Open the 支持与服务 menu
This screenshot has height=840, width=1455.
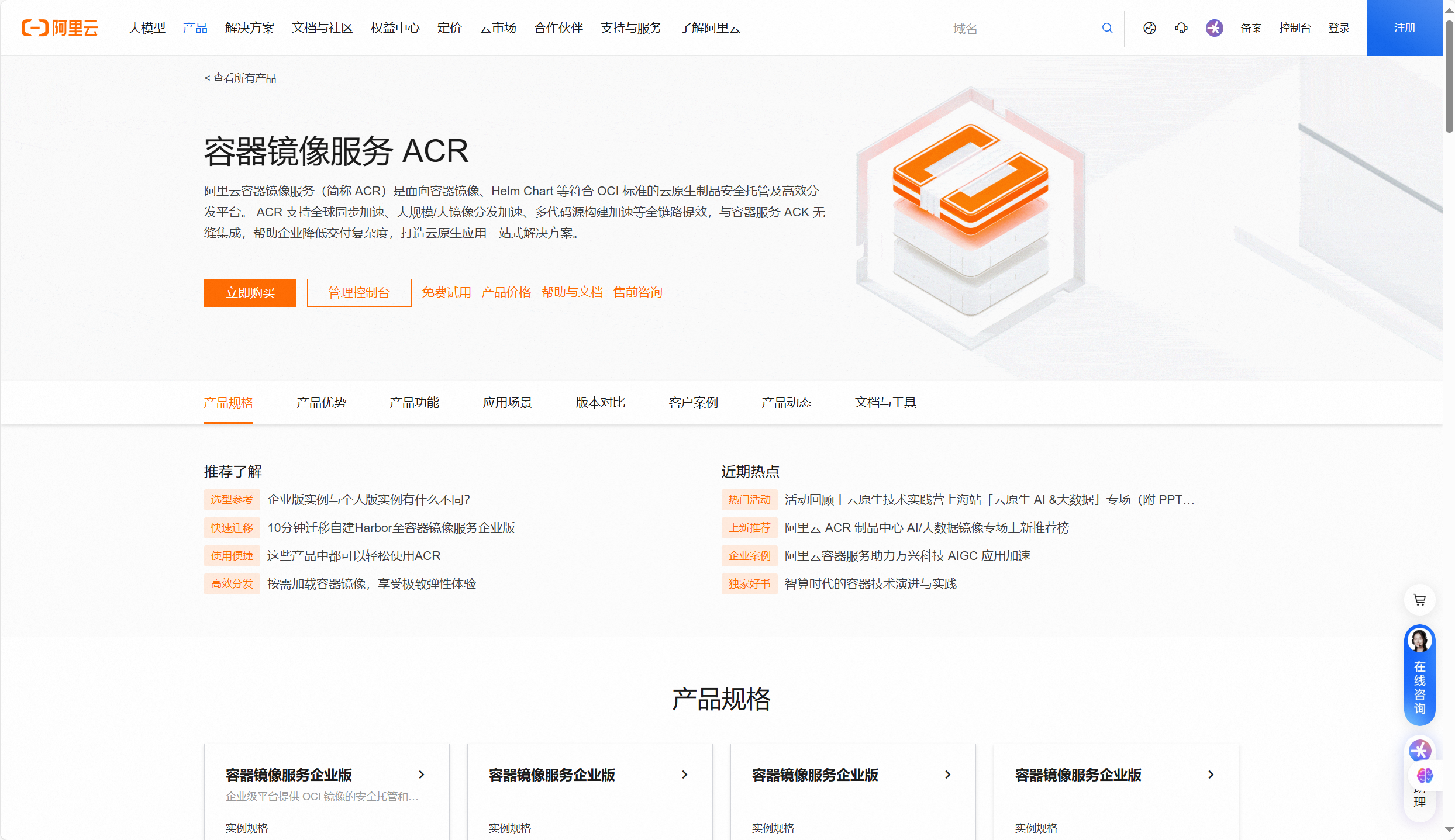click(631, 28)
